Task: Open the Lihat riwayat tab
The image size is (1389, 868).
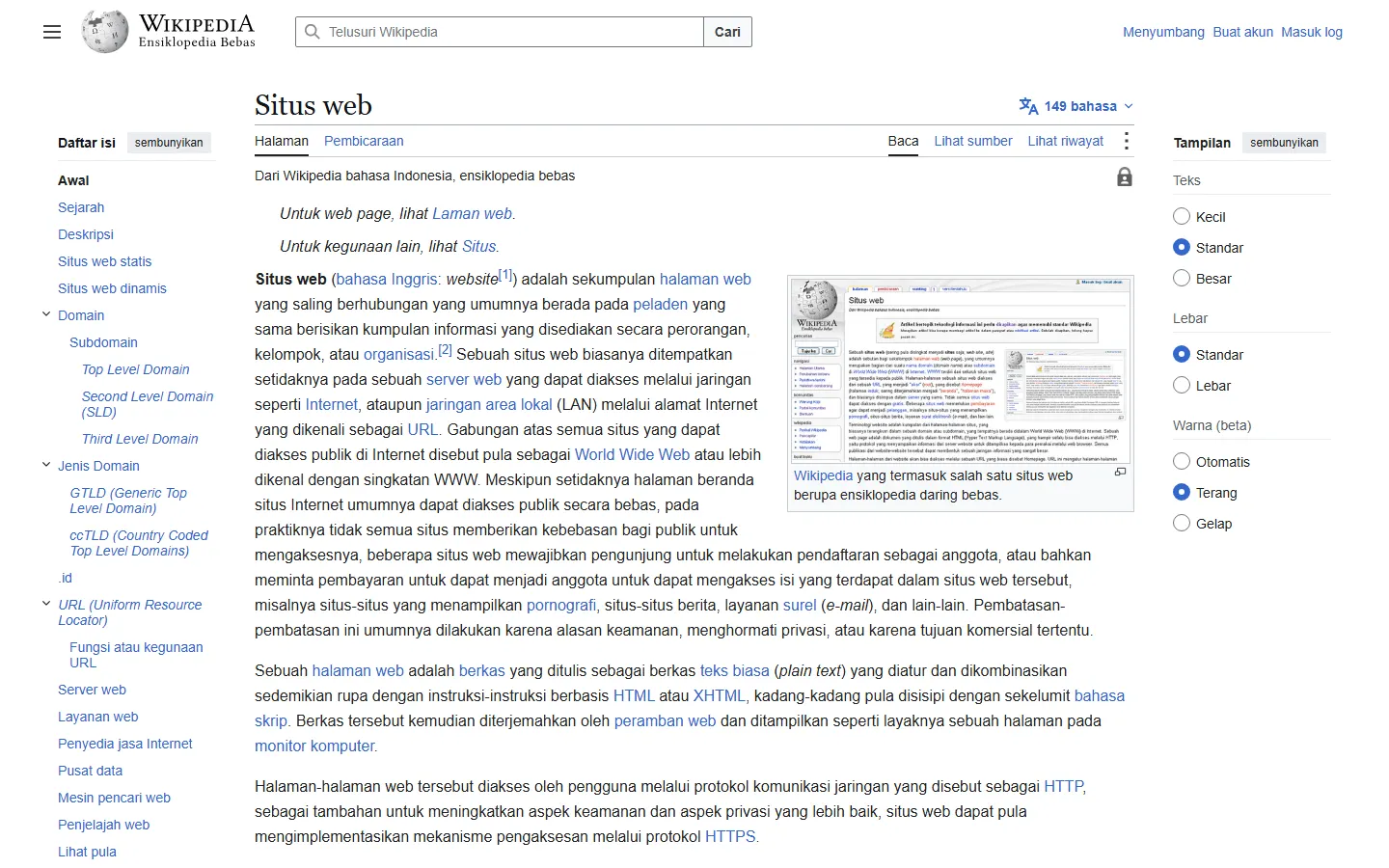Action: click(1066, 141)
